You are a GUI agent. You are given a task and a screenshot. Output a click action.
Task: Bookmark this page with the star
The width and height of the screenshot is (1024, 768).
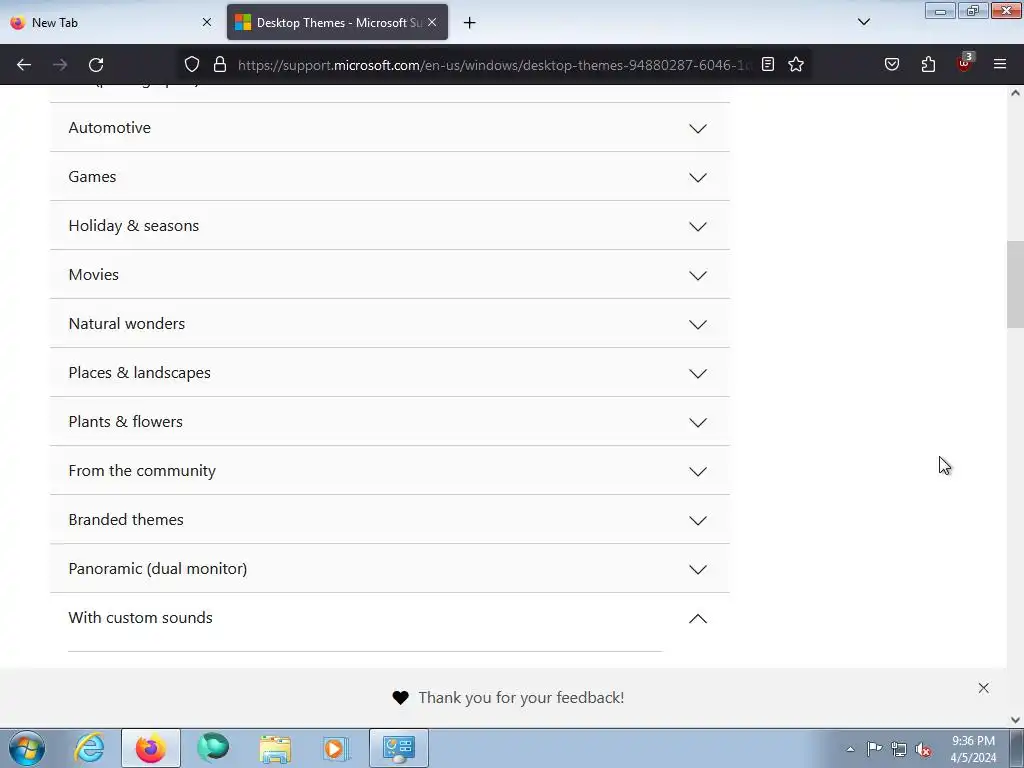[795, 64]
